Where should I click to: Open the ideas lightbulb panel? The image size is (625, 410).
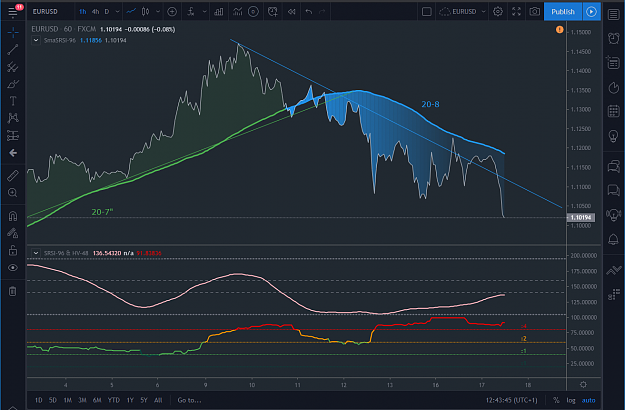tap(613, 136)
